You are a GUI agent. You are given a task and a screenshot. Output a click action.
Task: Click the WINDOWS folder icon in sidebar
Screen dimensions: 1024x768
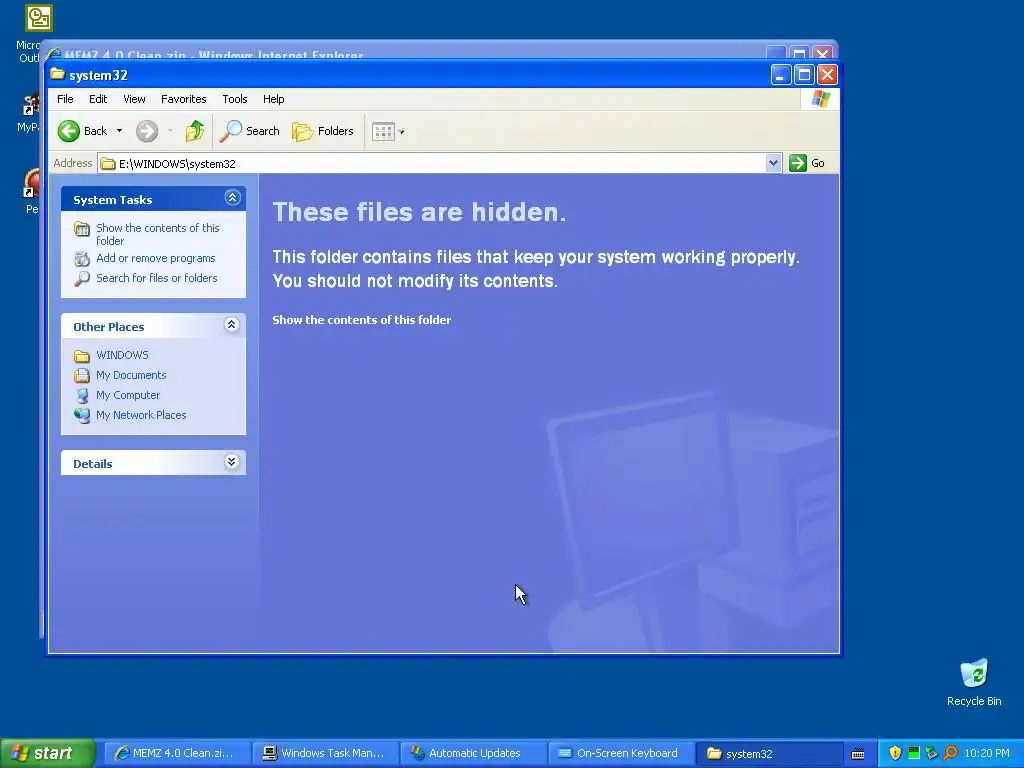pyautogui.click(x=82, y=356)
